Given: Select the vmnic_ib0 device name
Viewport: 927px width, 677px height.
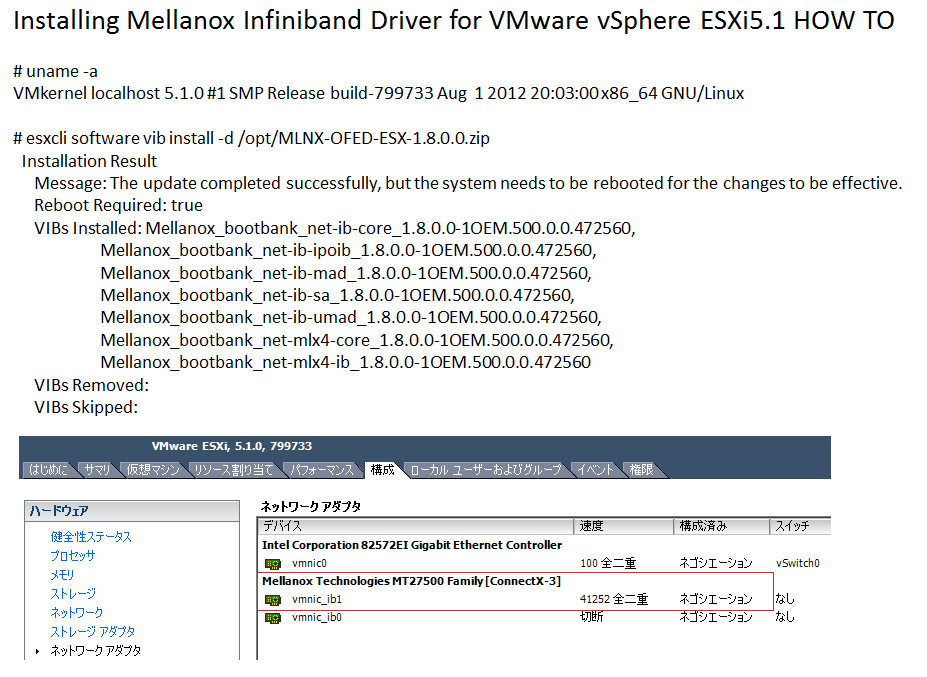Looking at the screenshot, I should [317, 618].
